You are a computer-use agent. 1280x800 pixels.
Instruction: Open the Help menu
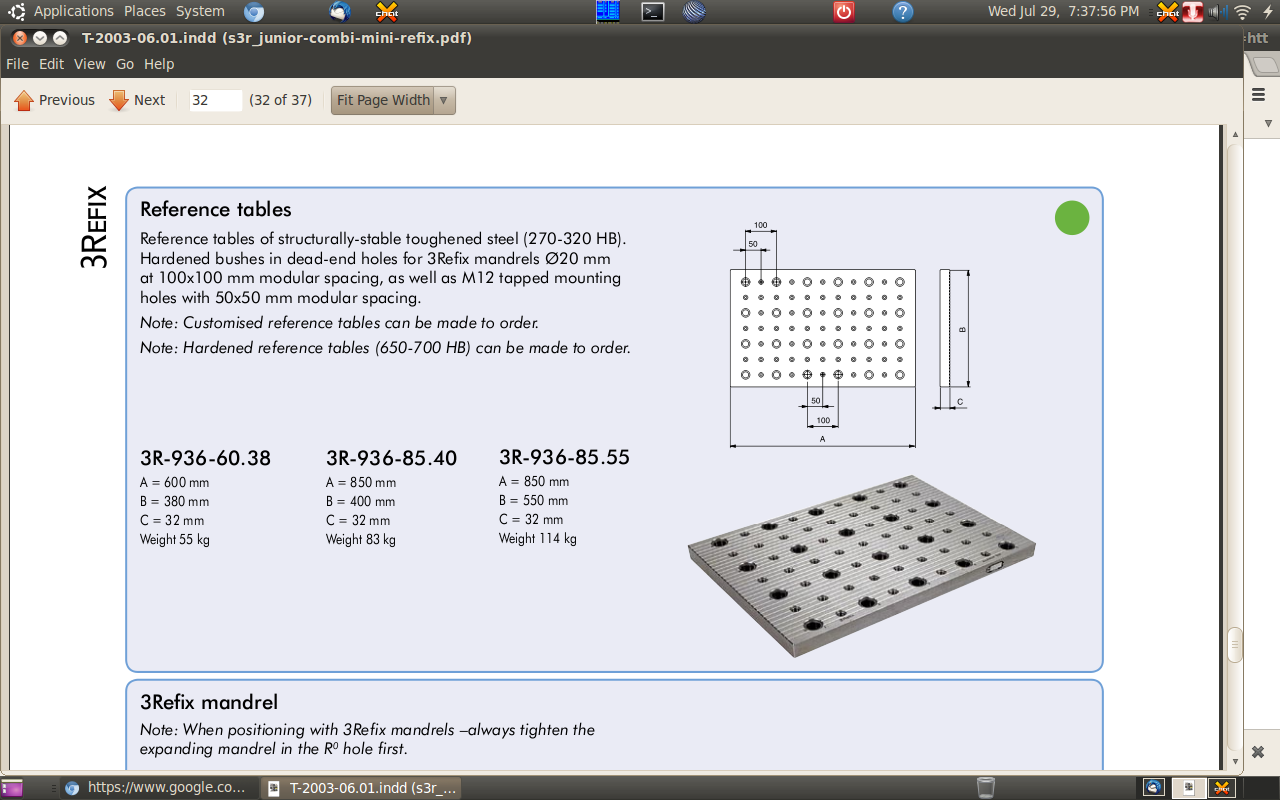pos(159,64)
